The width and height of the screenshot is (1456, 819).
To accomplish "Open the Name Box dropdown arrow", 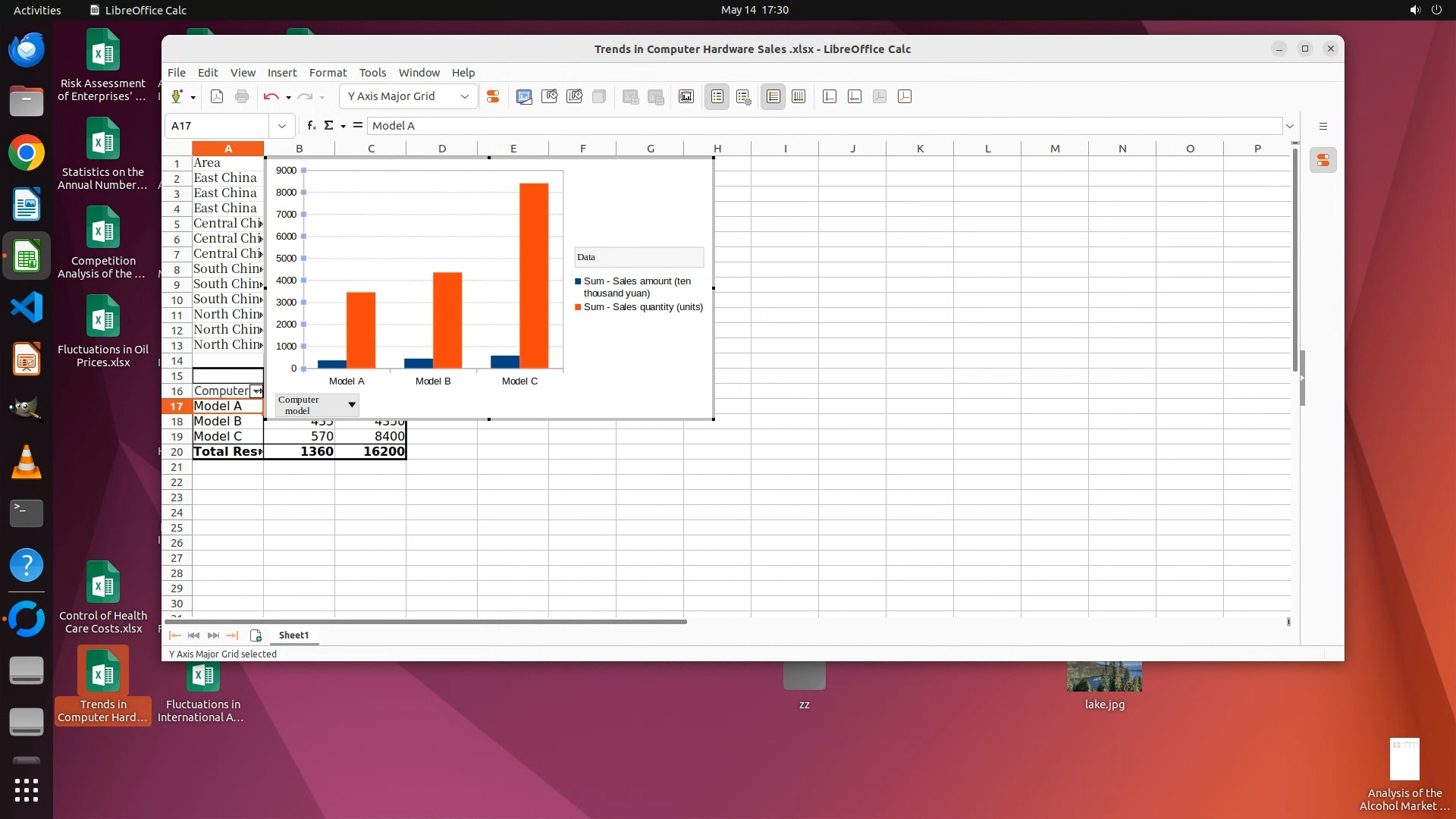I will pyautogui.click(x=282, y=126).
